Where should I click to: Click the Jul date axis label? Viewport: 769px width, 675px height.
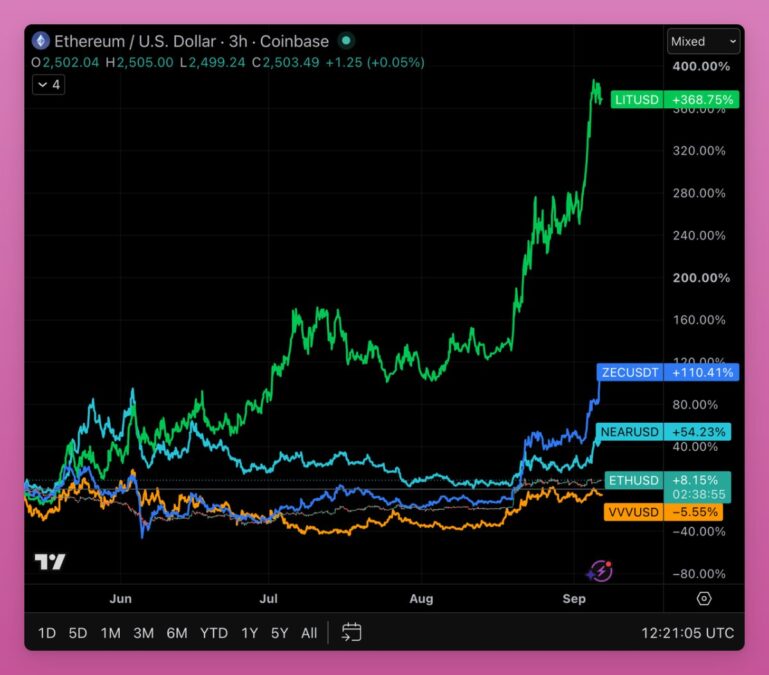coord(268,598)
